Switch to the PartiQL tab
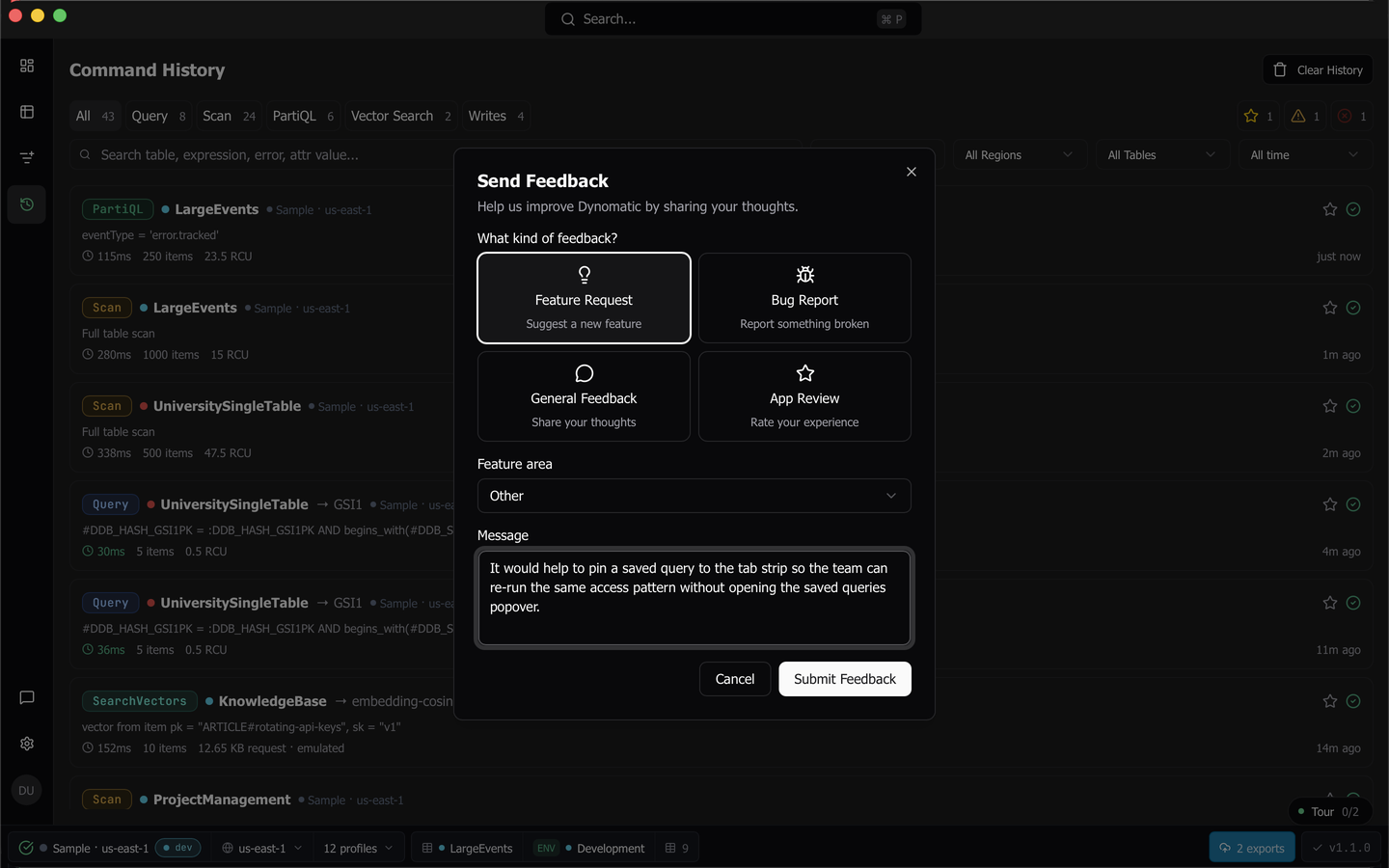Screen dimensions: 1389x868 point(303,116)
